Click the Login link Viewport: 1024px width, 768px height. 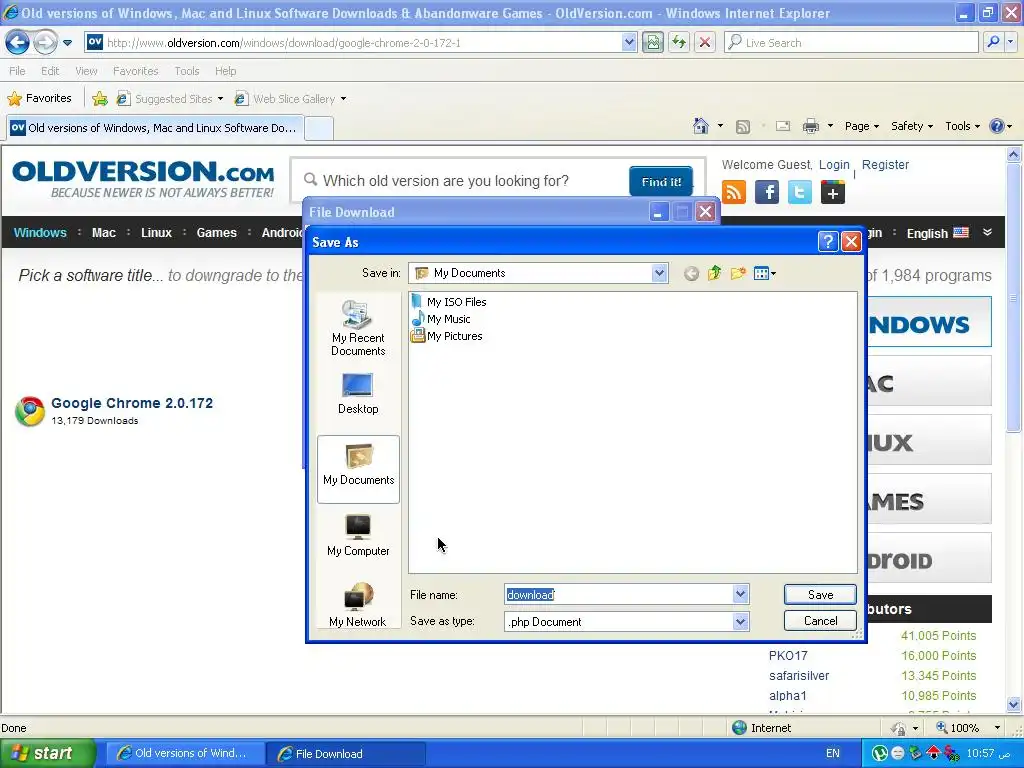tap(834, 165)
